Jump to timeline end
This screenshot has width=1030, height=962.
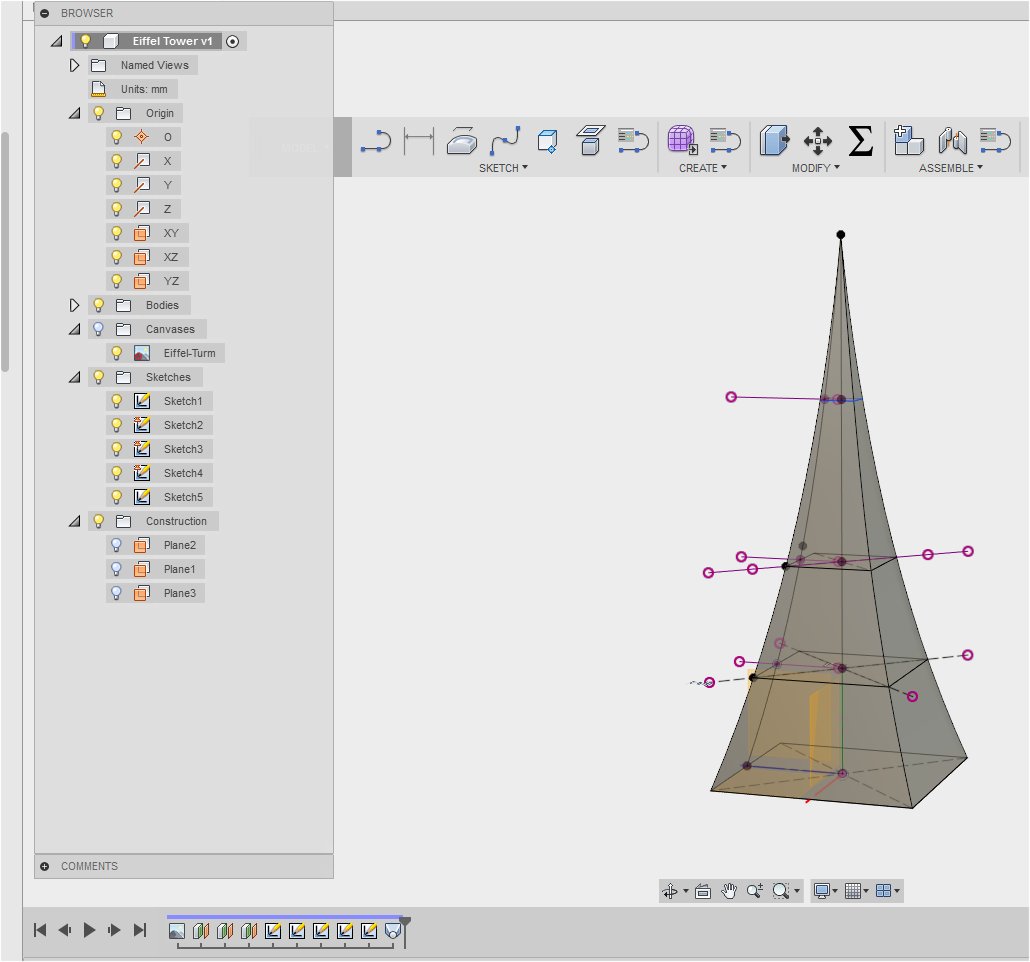[x=140, y=930]
